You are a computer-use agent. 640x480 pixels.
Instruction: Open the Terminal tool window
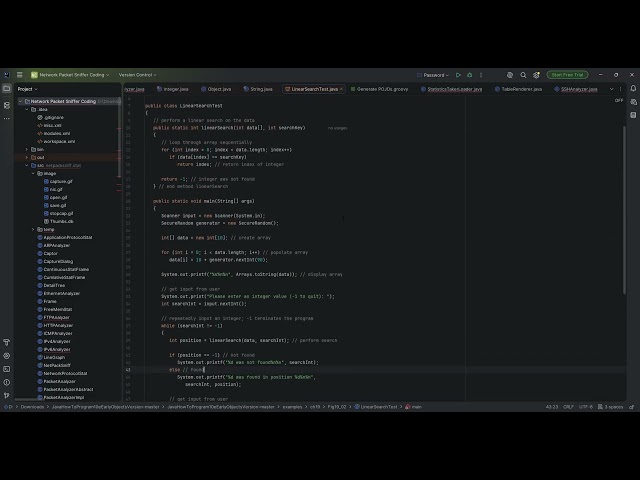(7, 369)
